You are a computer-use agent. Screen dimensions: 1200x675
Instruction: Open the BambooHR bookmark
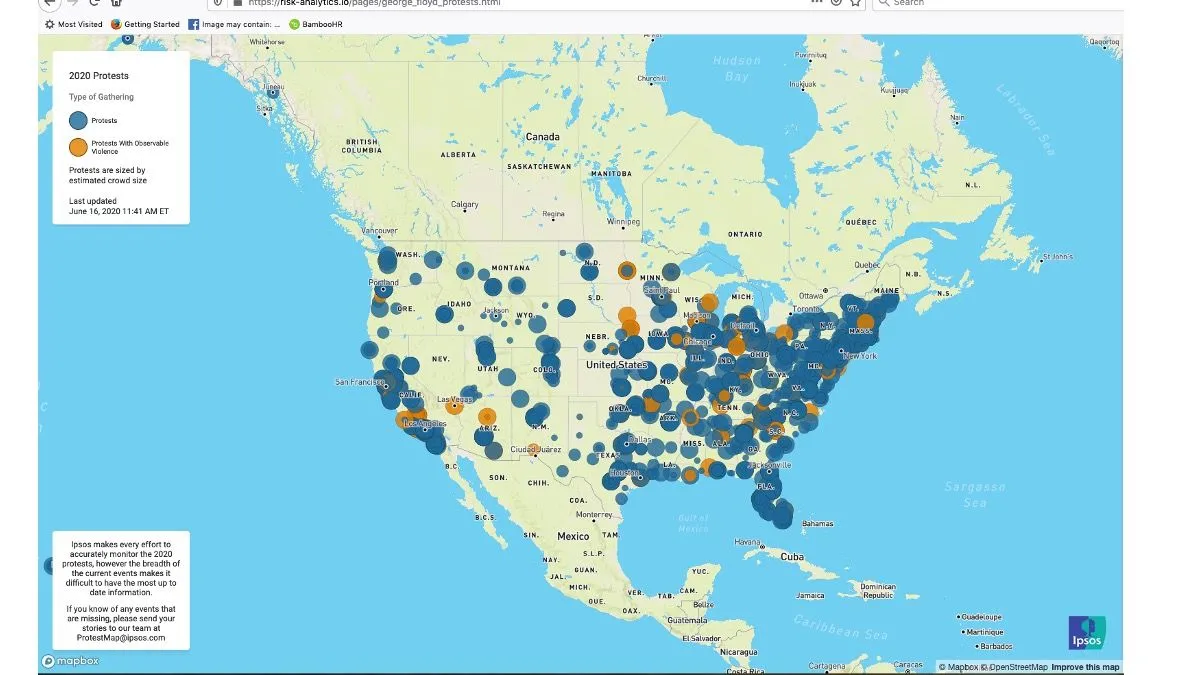point(314,24)
